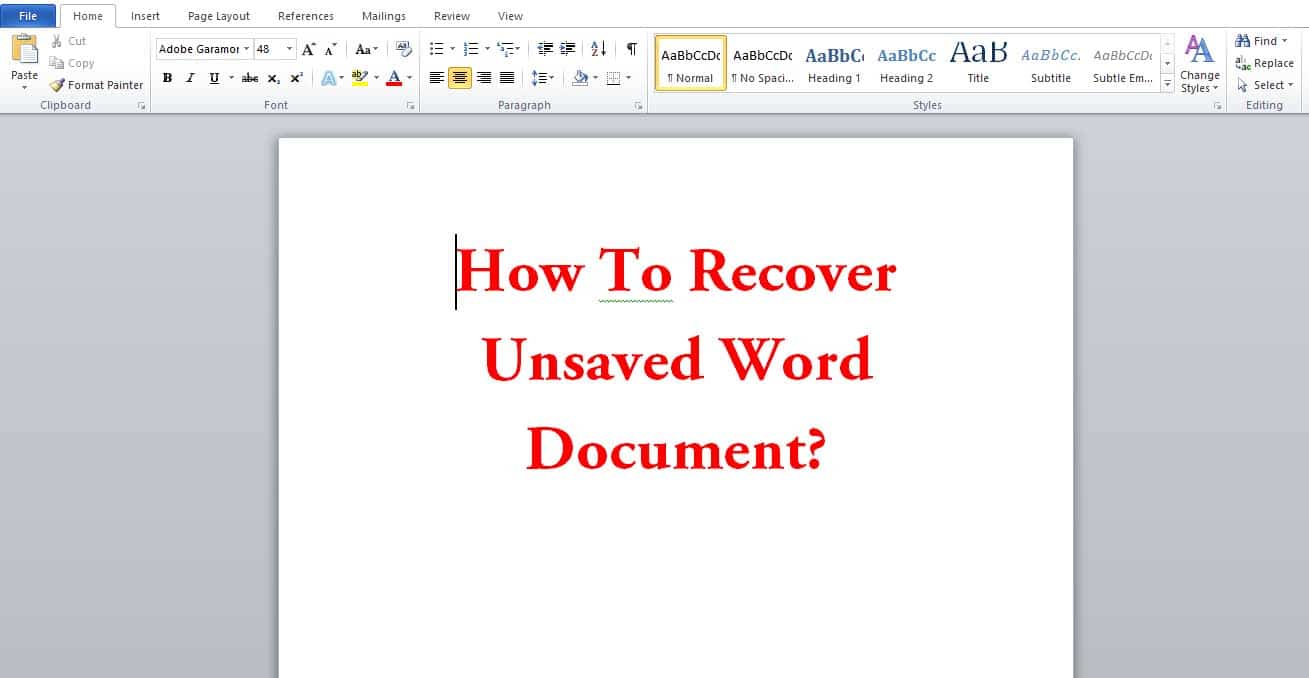
Task: Sort the selected text alphabetically
Action: tap(598, 48)
